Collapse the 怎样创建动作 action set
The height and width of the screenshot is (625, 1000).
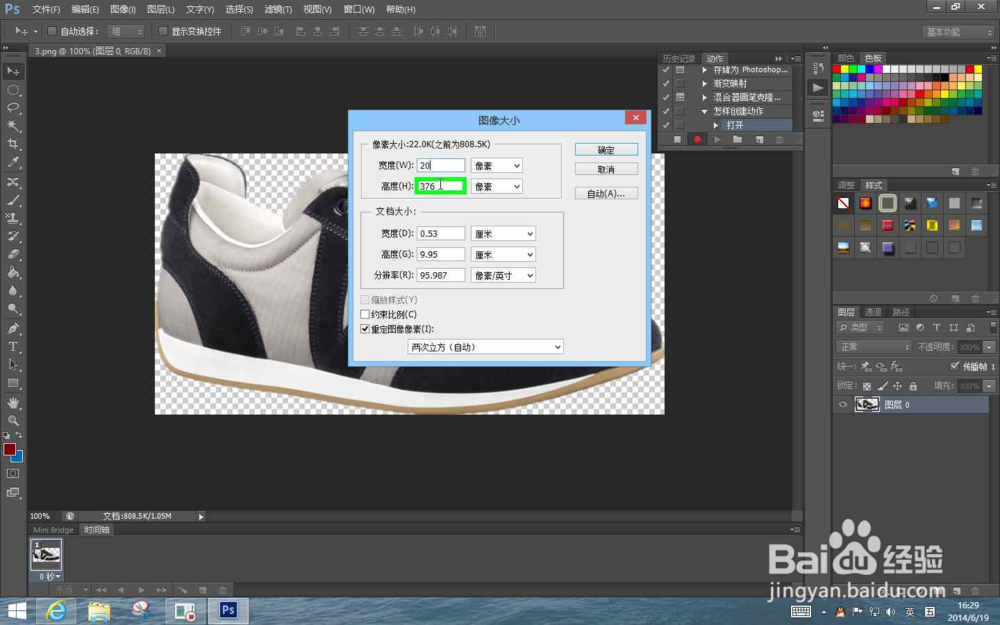pos(705,112)
